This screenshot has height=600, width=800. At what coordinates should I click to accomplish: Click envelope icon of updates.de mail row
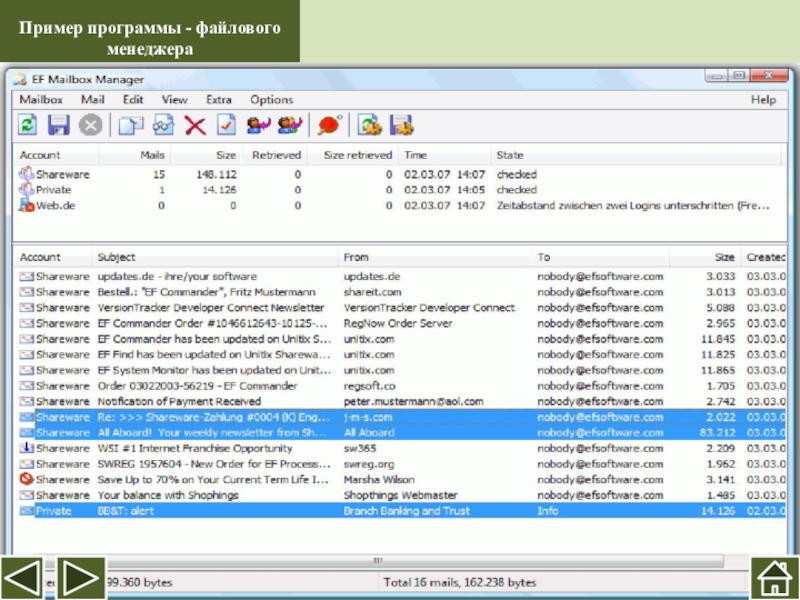[27, 277]
